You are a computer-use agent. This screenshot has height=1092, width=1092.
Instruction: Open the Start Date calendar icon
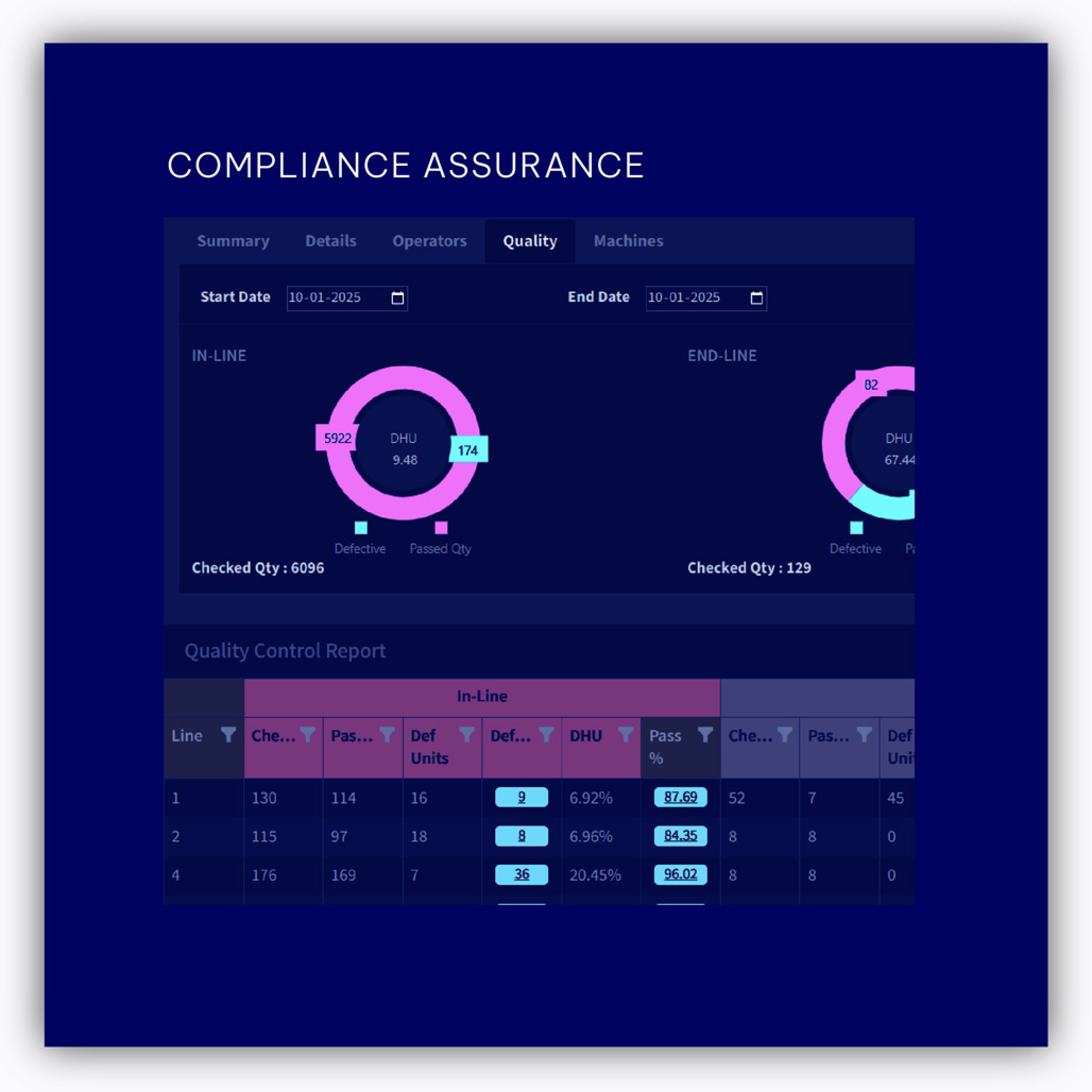click(397, 298)
